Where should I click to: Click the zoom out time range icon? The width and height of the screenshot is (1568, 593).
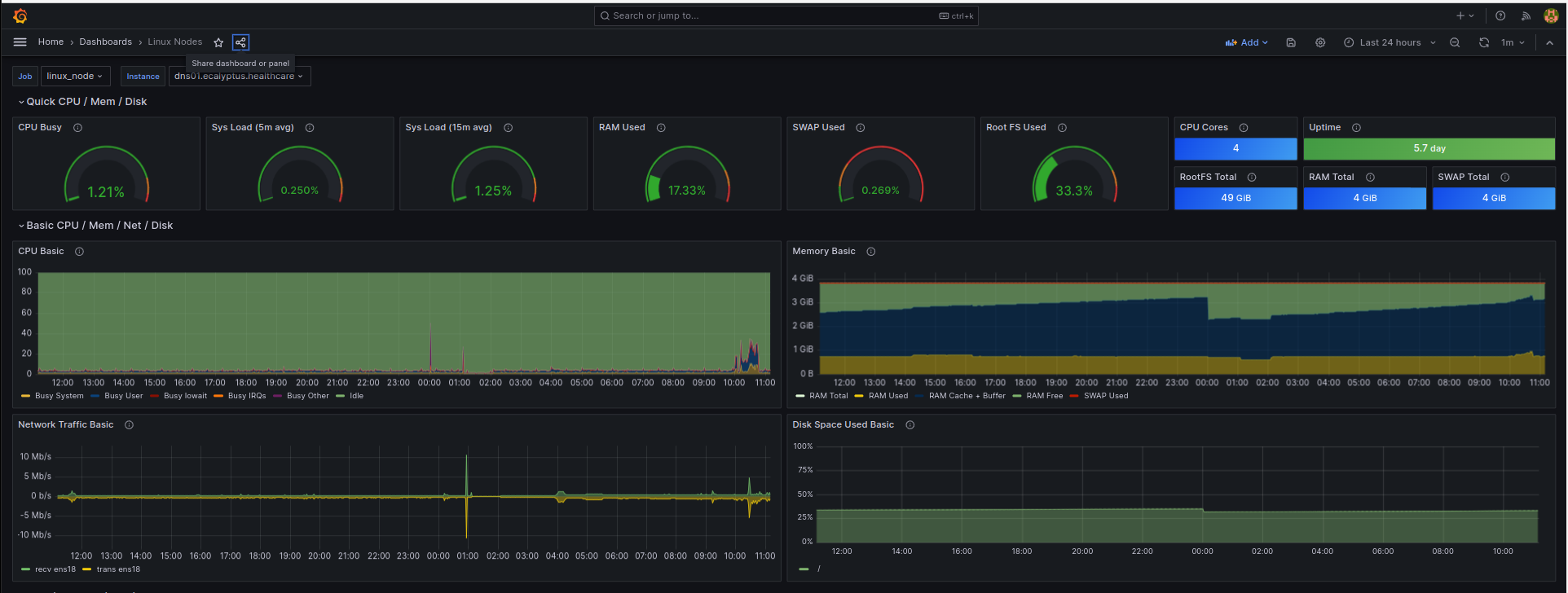point(1455,42)
